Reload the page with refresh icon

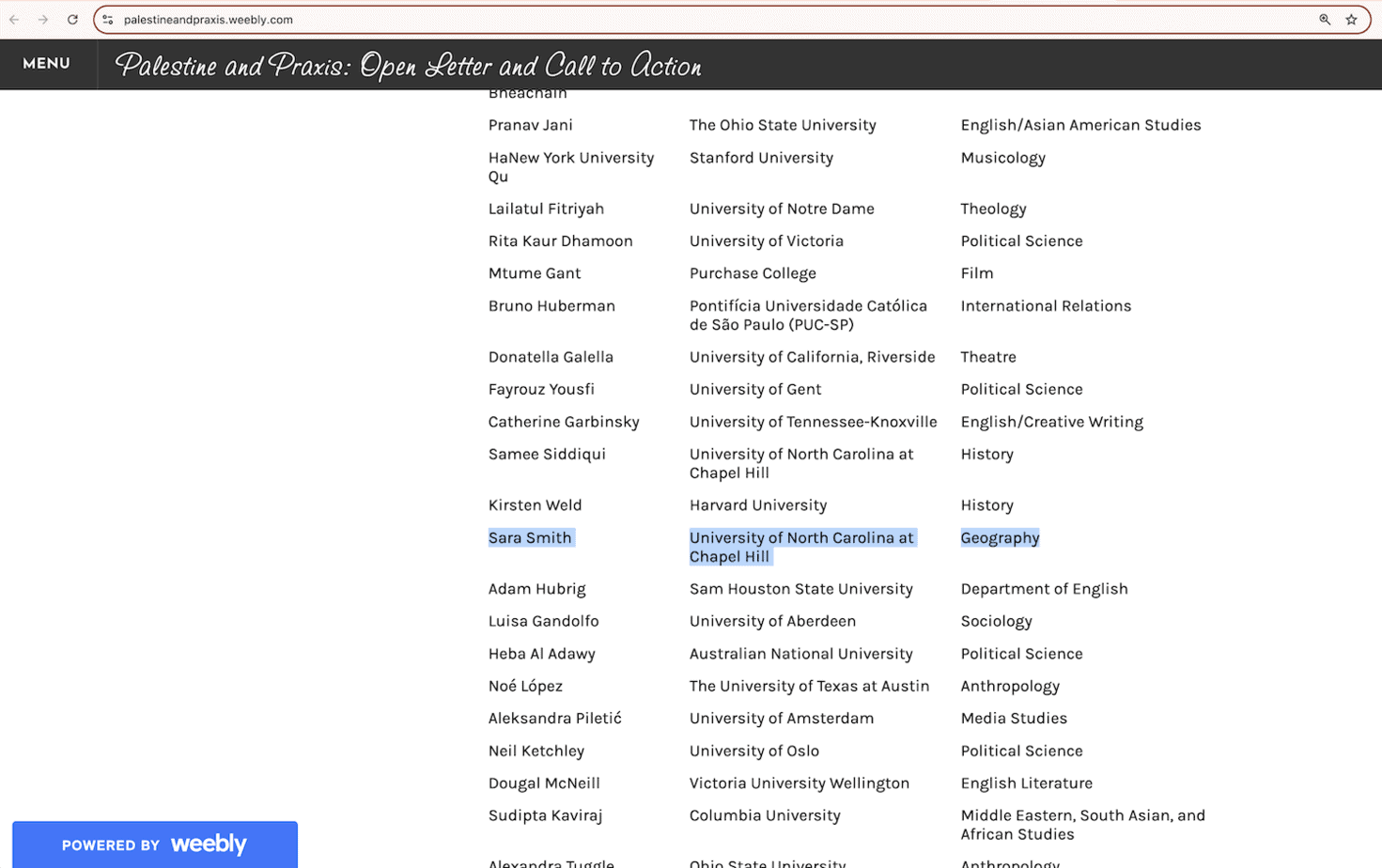click(x=72, y=20)
